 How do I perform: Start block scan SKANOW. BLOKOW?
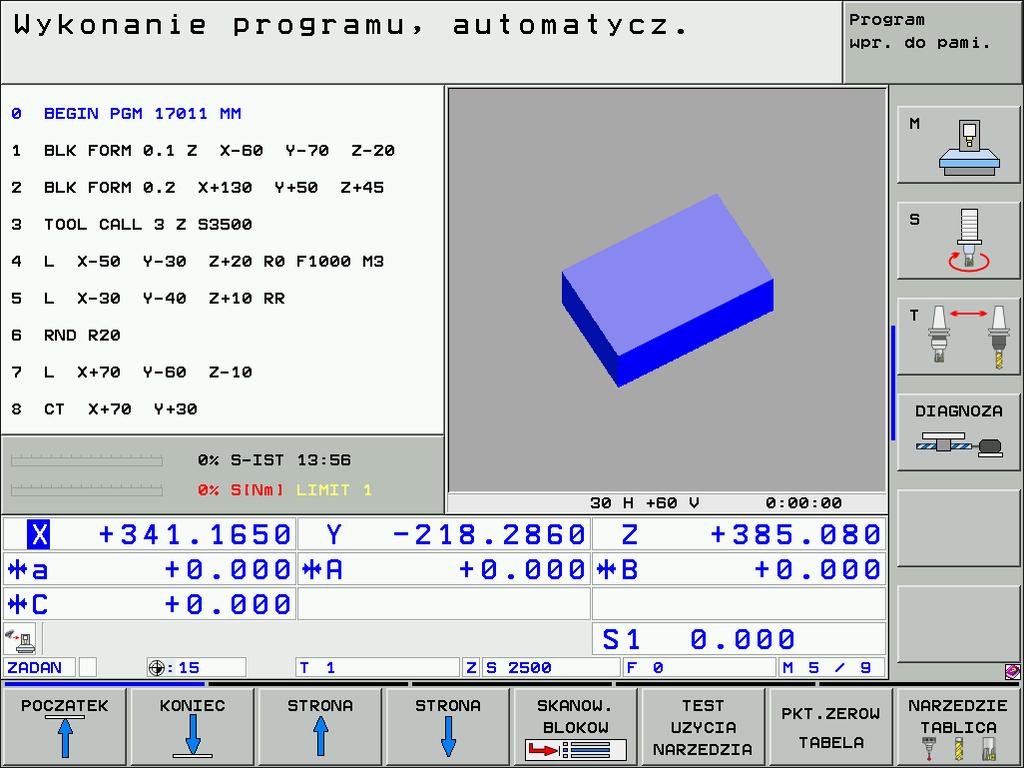575,727
